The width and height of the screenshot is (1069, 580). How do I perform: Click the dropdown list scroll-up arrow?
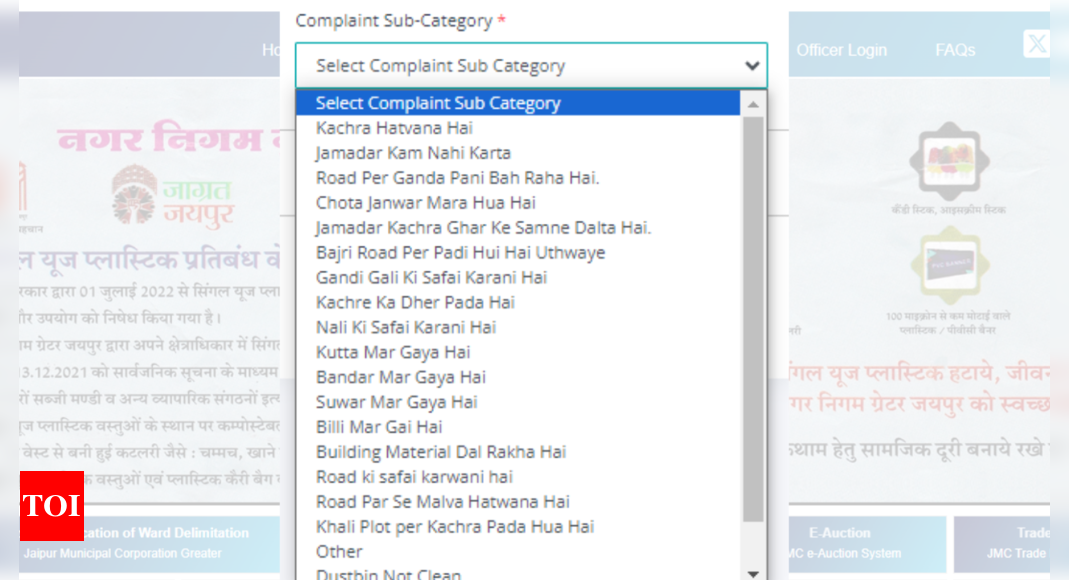pos(753,104)
